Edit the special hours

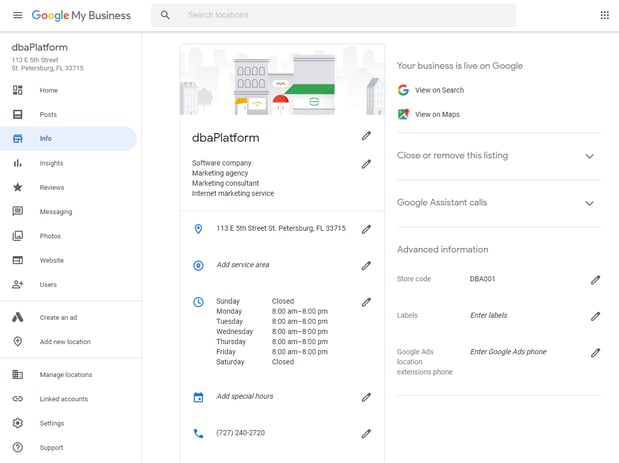[366, 397]
